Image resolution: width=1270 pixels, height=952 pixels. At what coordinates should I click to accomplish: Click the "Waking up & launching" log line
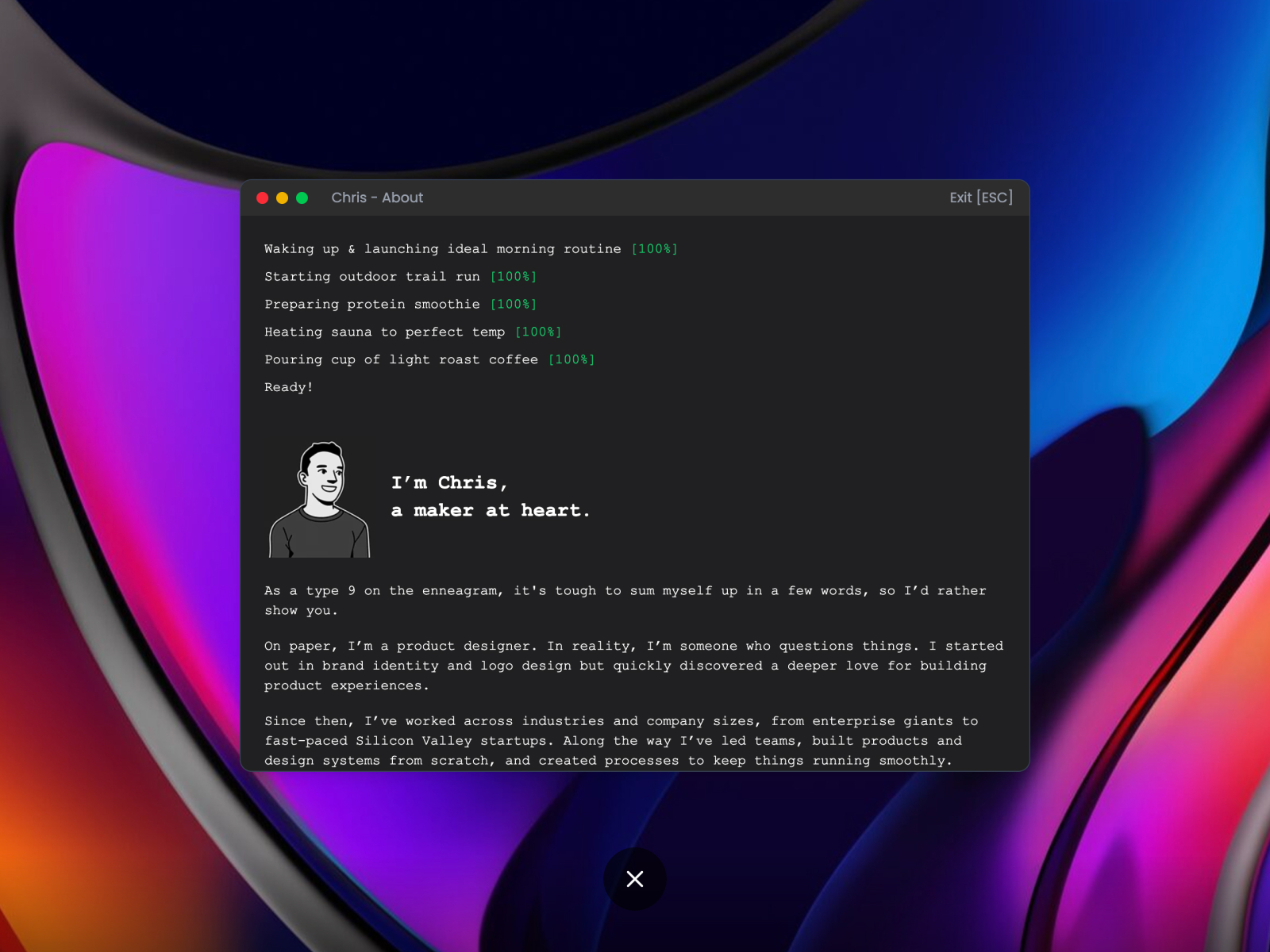click(x=442, y=249)
